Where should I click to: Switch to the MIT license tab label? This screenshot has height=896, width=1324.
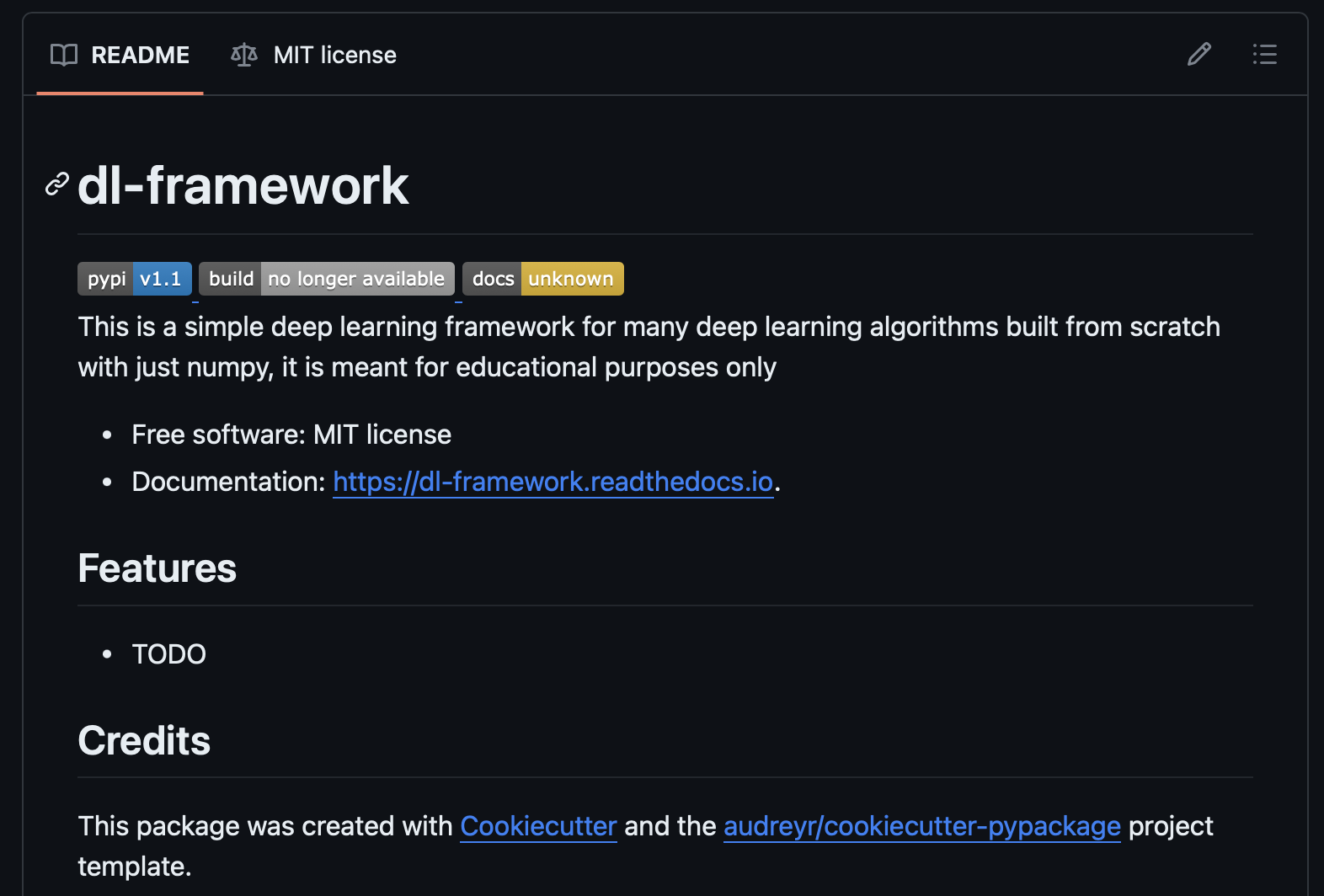[x=334, y=56]
